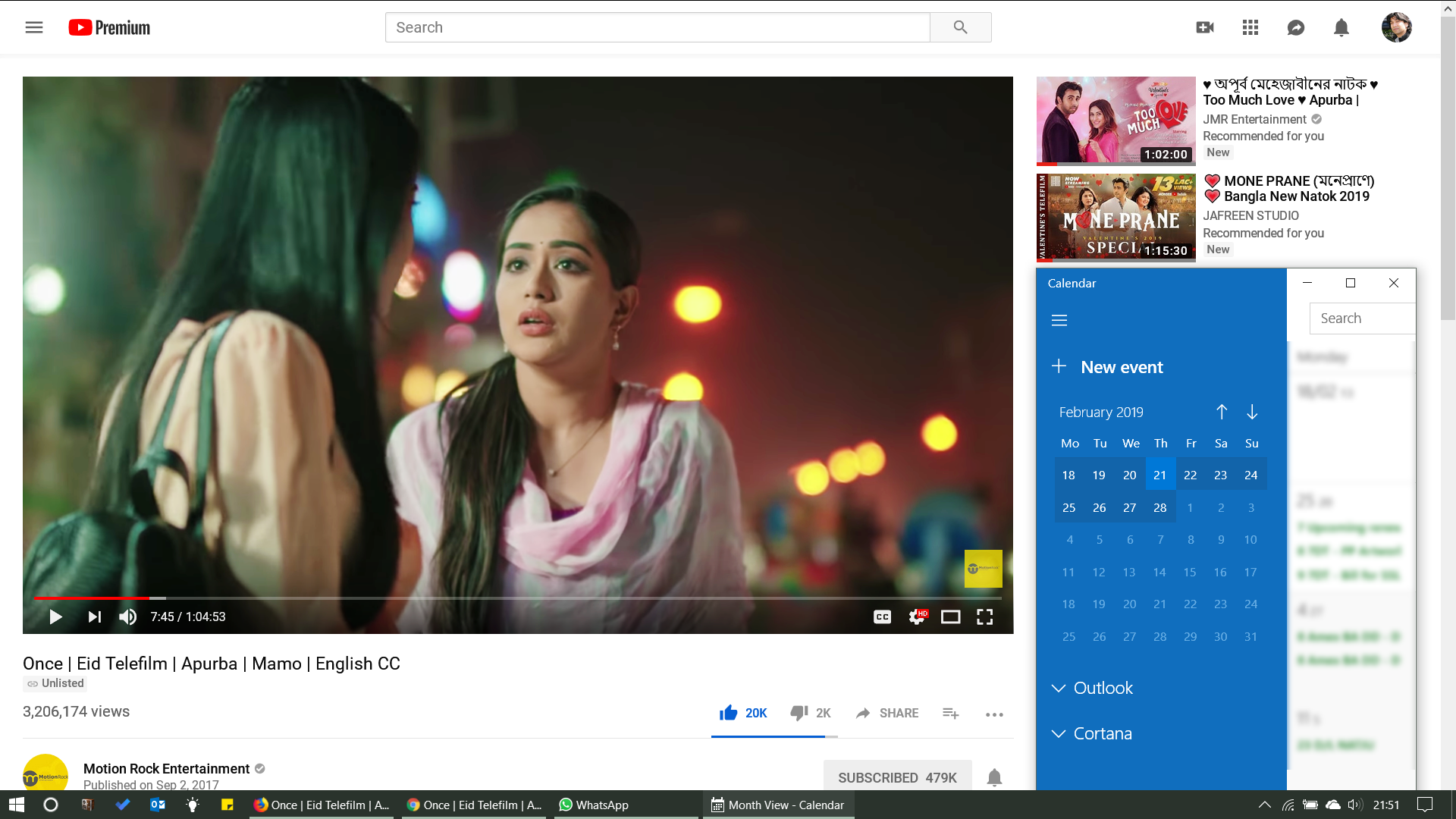
Task: Open Outlook from the taskbar
Action: (158, 805)
